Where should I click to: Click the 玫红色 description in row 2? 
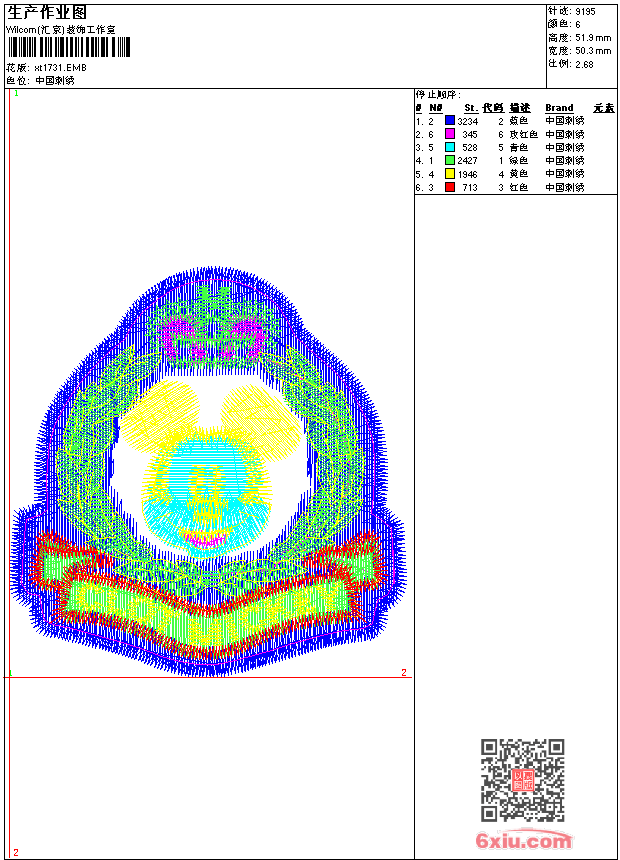click(x=523, y=134)
